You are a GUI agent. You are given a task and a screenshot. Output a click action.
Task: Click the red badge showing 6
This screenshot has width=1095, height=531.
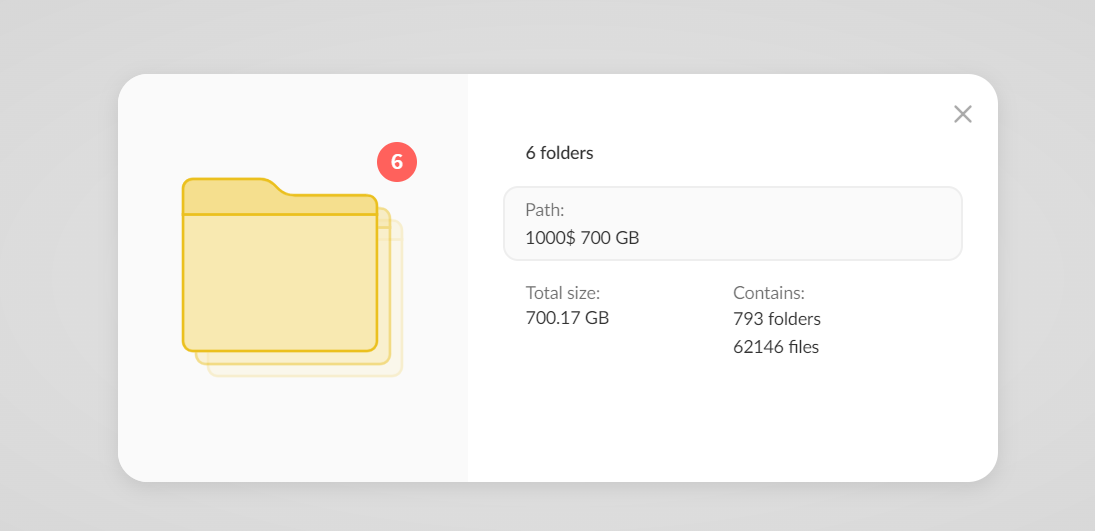[x=397, y=162]
